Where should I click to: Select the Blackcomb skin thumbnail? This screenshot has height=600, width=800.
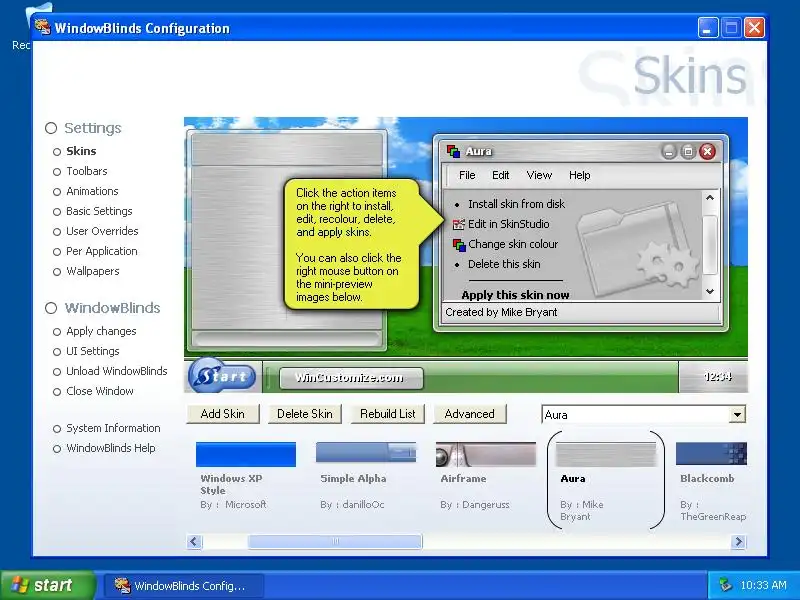711,453
